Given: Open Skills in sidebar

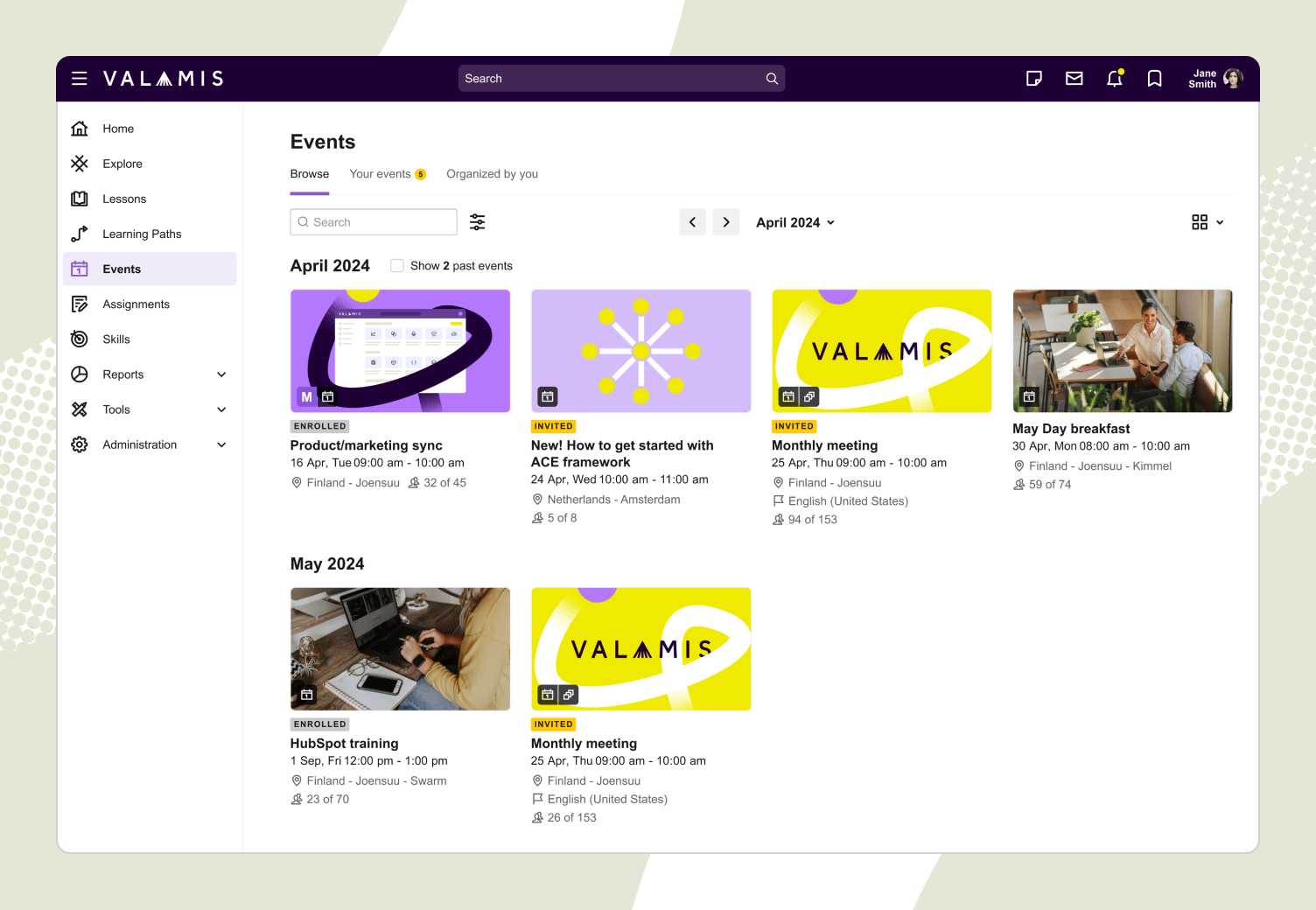Looking at the screenshot, I should pos(150,339).
